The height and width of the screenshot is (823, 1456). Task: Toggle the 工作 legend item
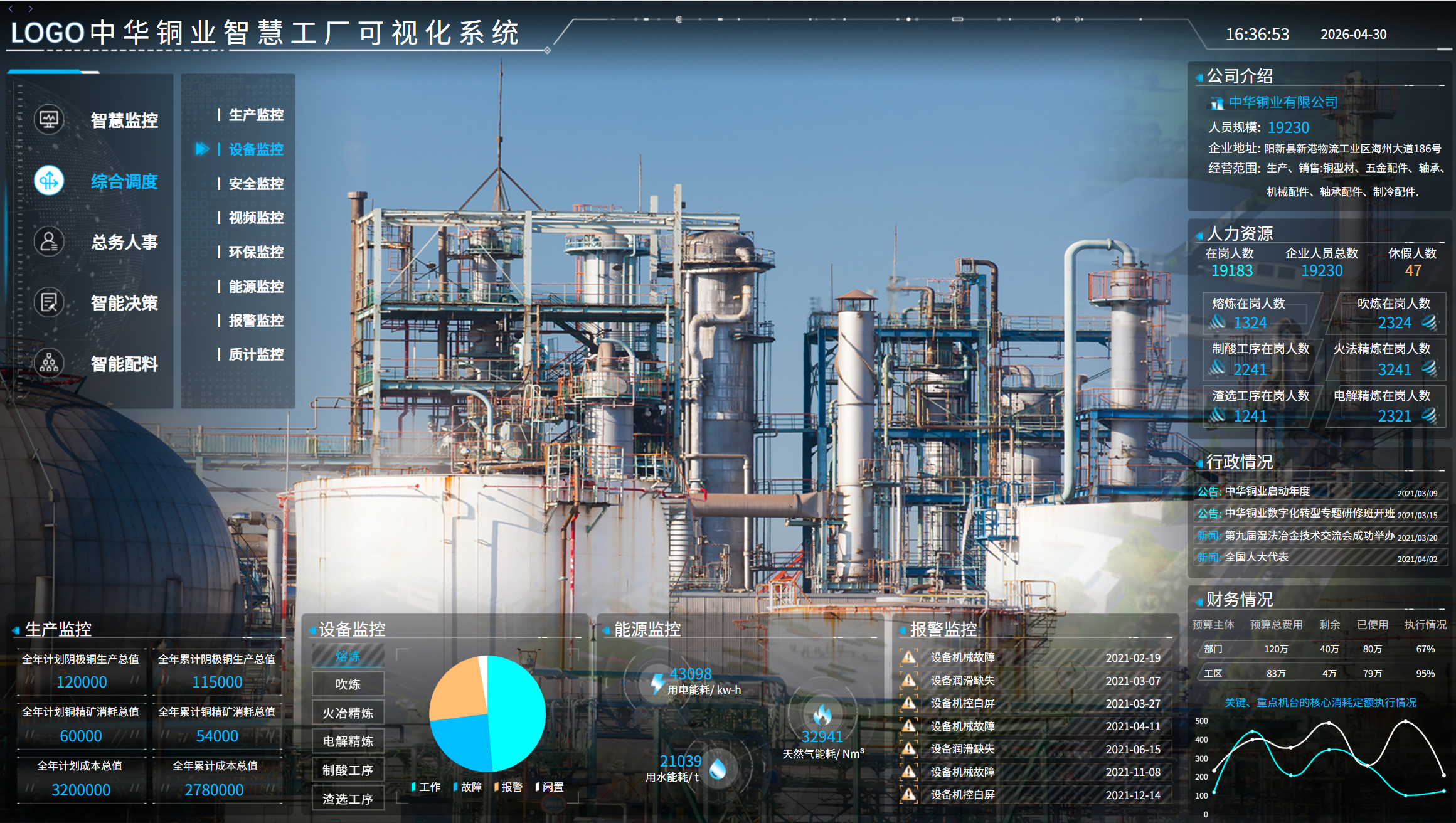(x=426, y=787)
